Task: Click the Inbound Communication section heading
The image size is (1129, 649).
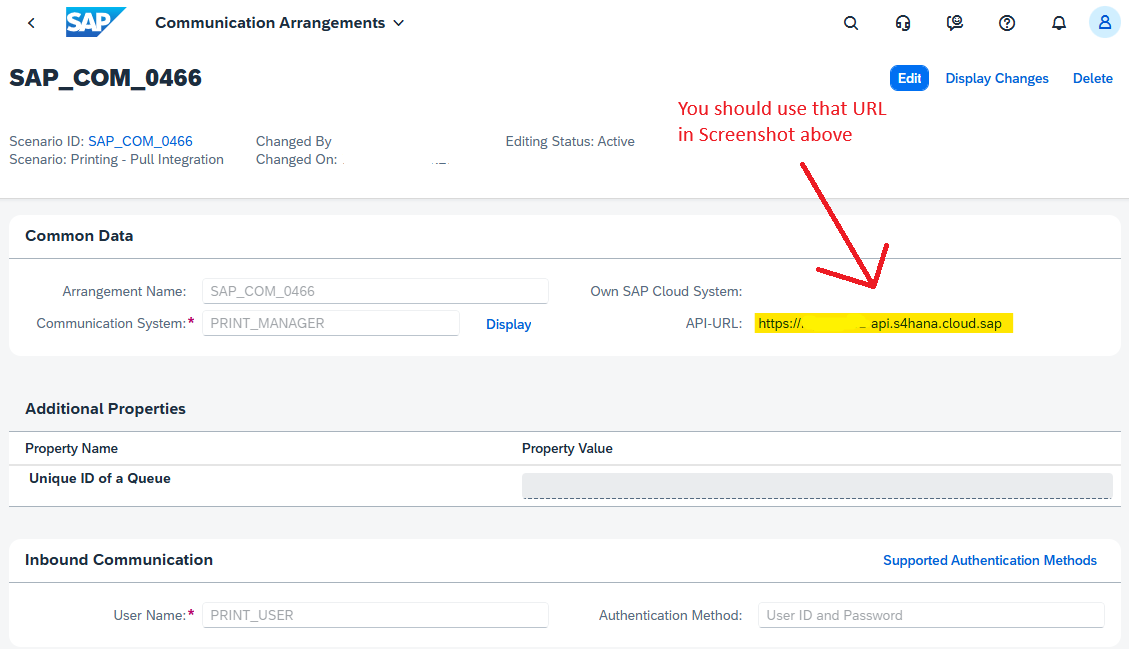Action: 119,560
